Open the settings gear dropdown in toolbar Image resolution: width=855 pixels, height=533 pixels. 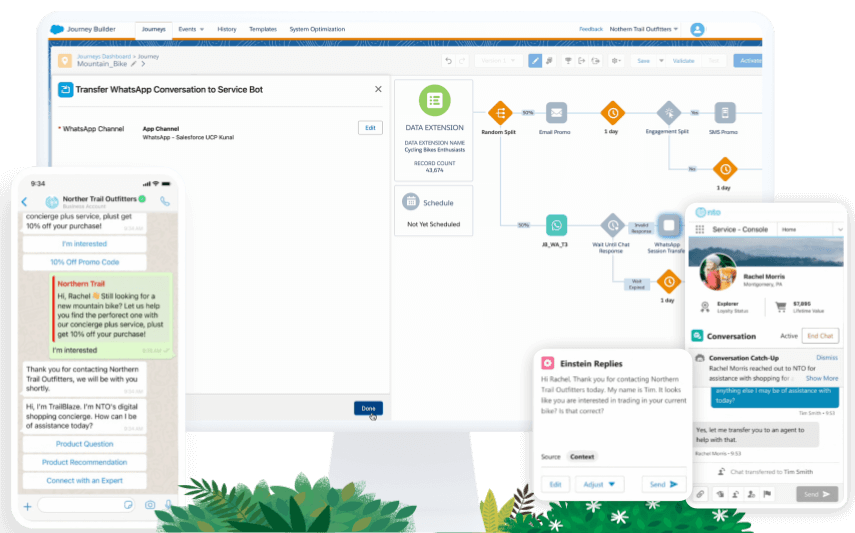616,61
